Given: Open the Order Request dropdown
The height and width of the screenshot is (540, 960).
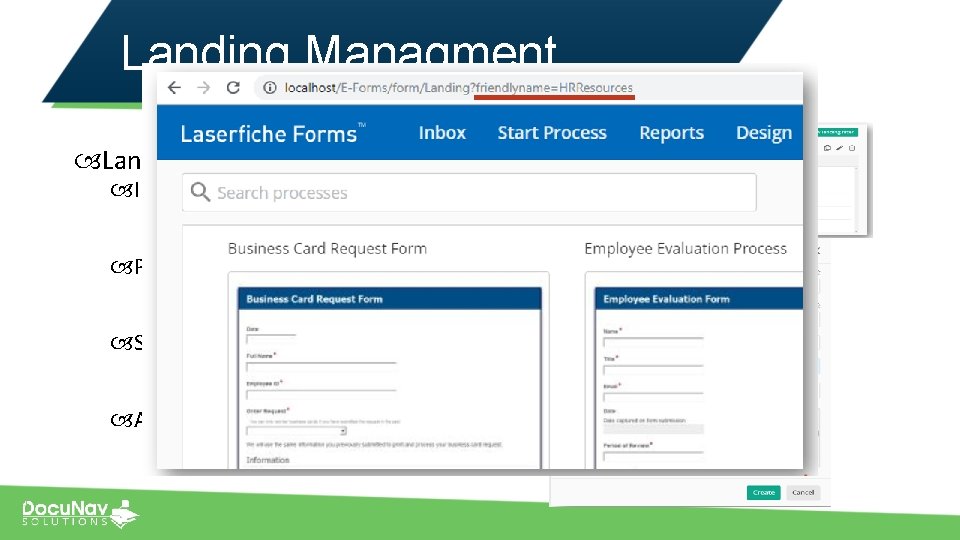Looking at the screenshot, I should [x=296, y=432].
